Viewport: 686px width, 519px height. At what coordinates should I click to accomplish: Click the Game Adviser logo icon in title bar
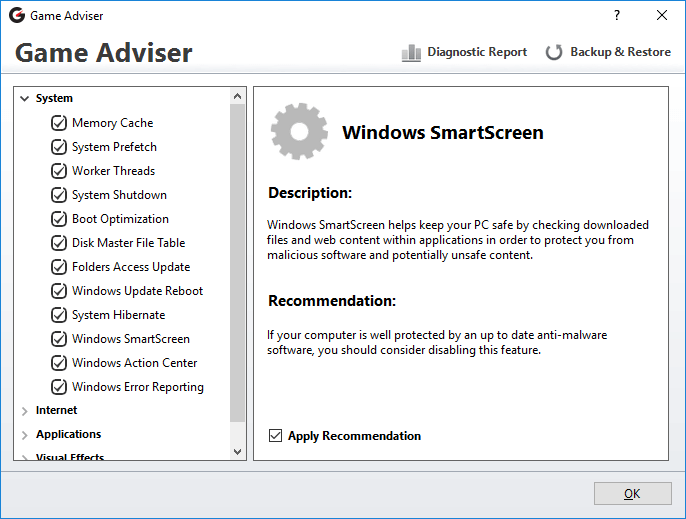click(17, 15)
